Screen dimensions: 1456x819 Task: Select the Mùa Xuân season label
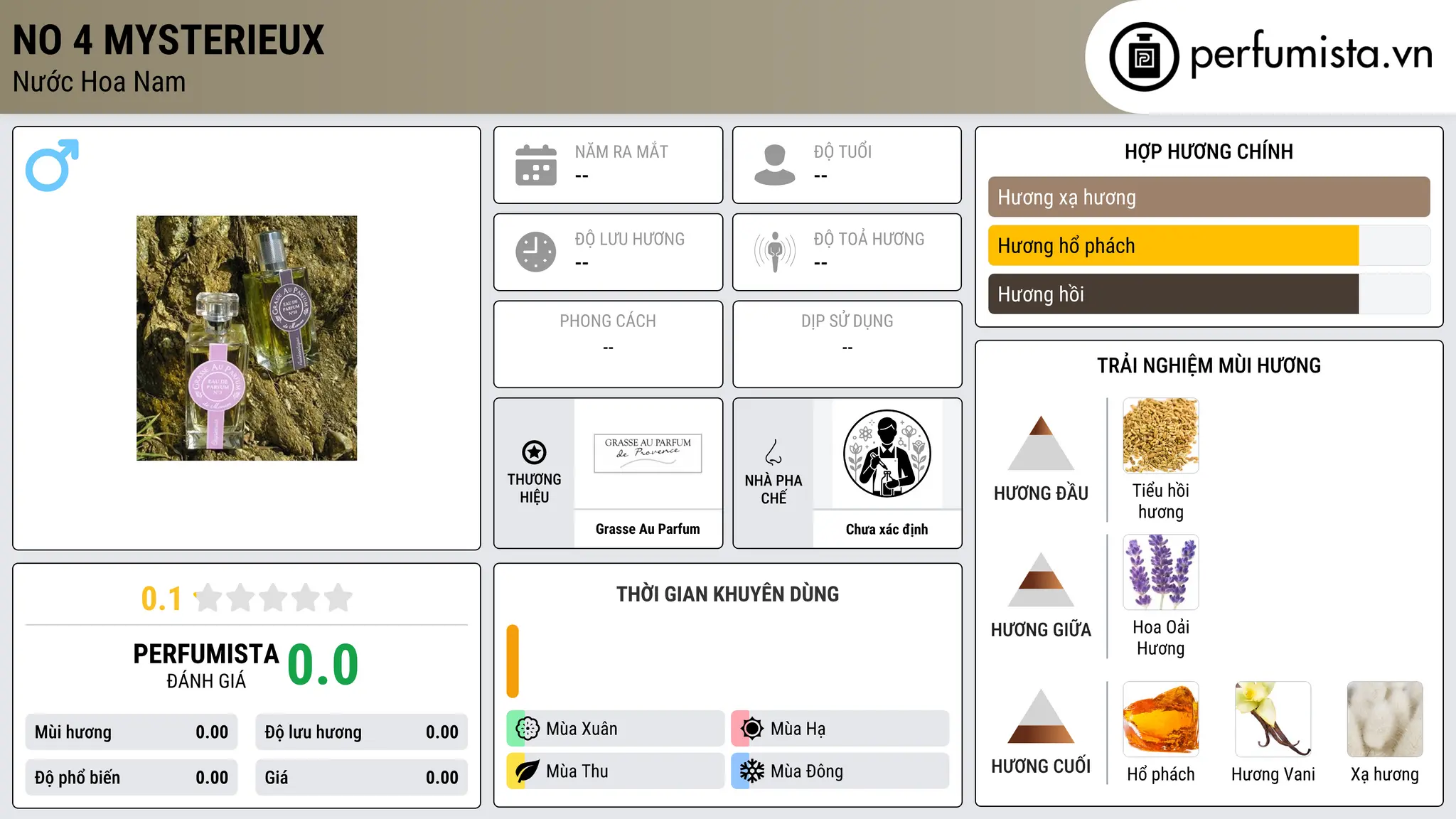click(x=582, y=729)
